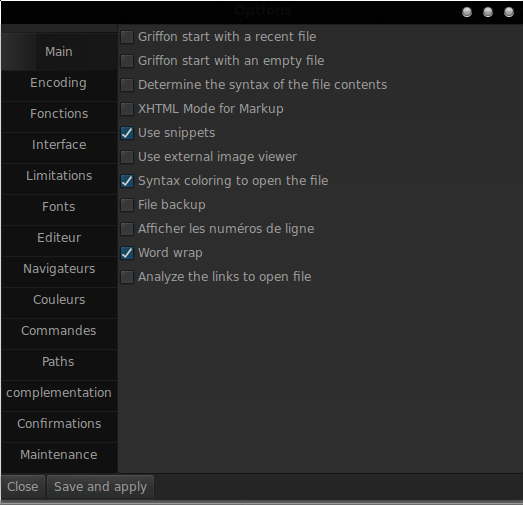Click the Save and apply button

[x=100, y=487]
